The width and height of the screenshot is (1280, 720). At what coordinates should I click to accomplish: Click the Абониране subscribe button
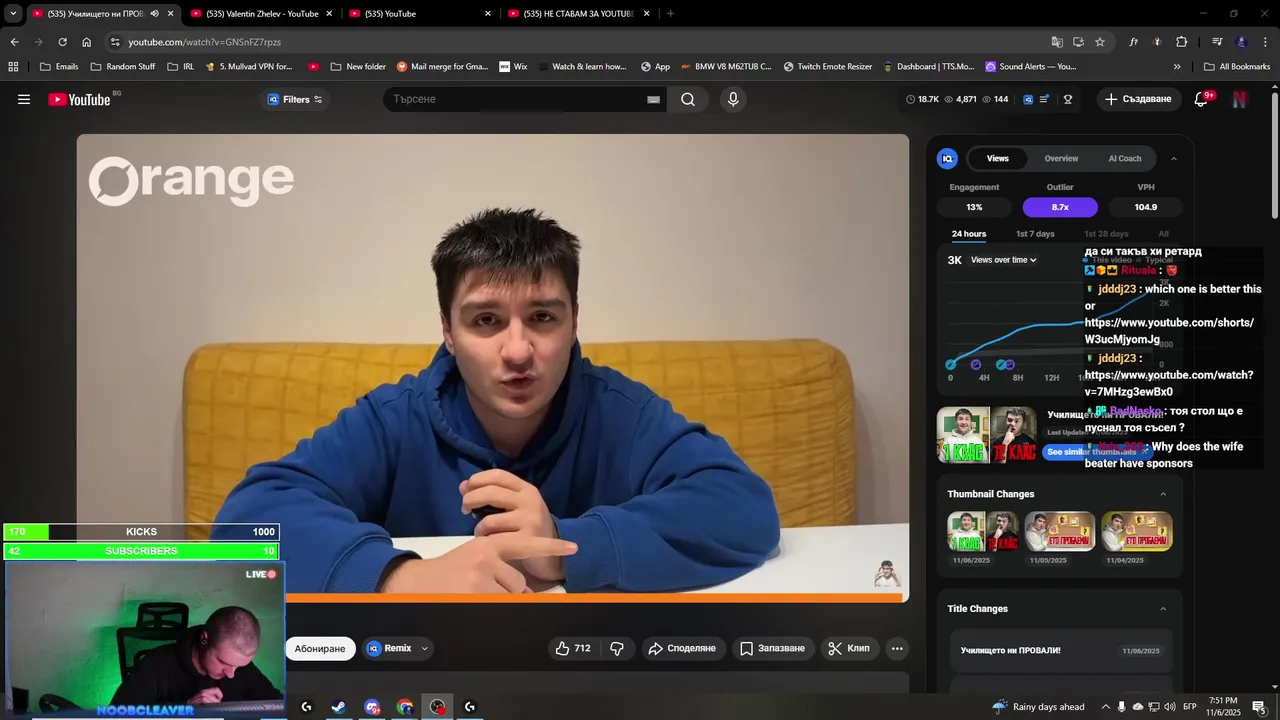point(320,648)
